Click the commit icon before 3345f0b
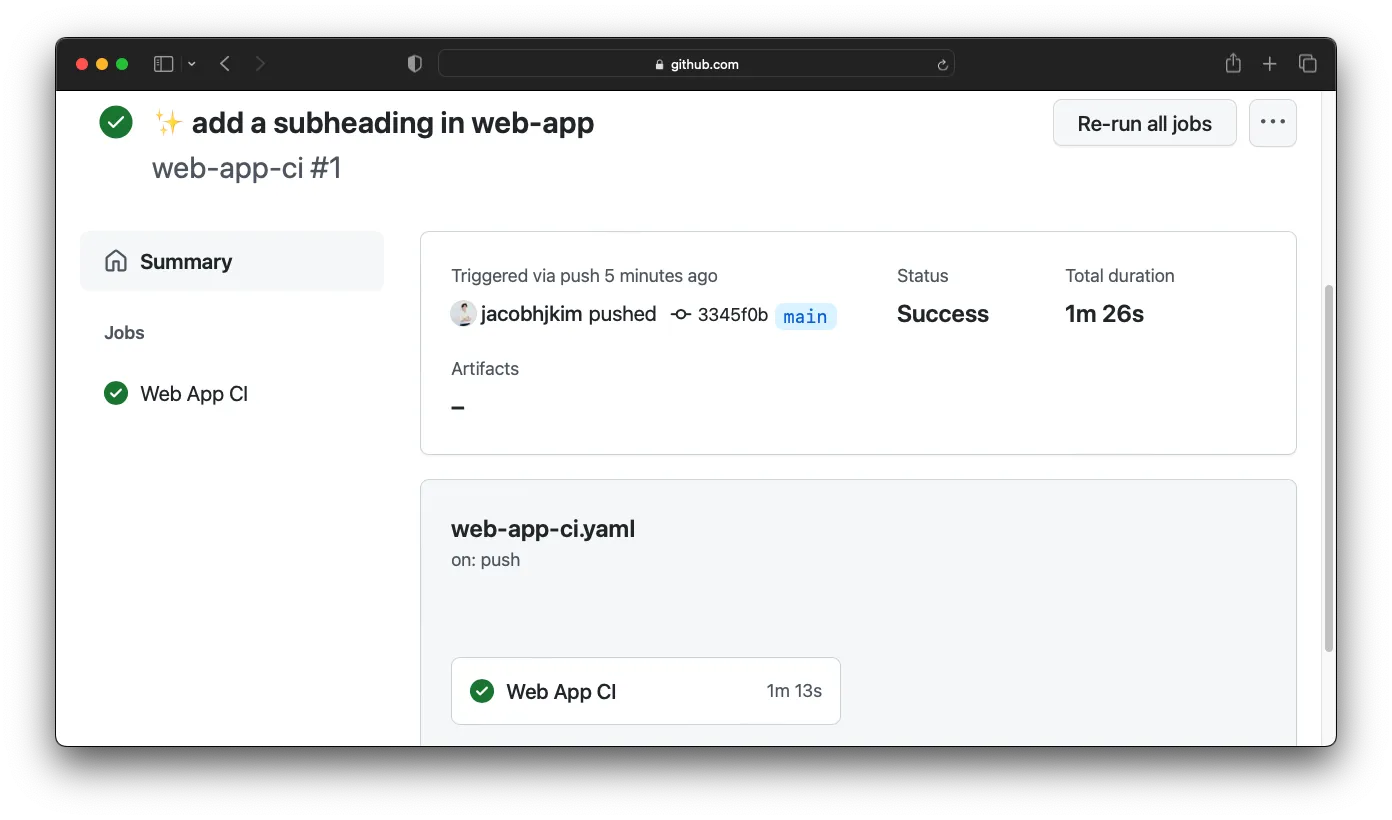1392x820 pixels. tap(680, 314)
